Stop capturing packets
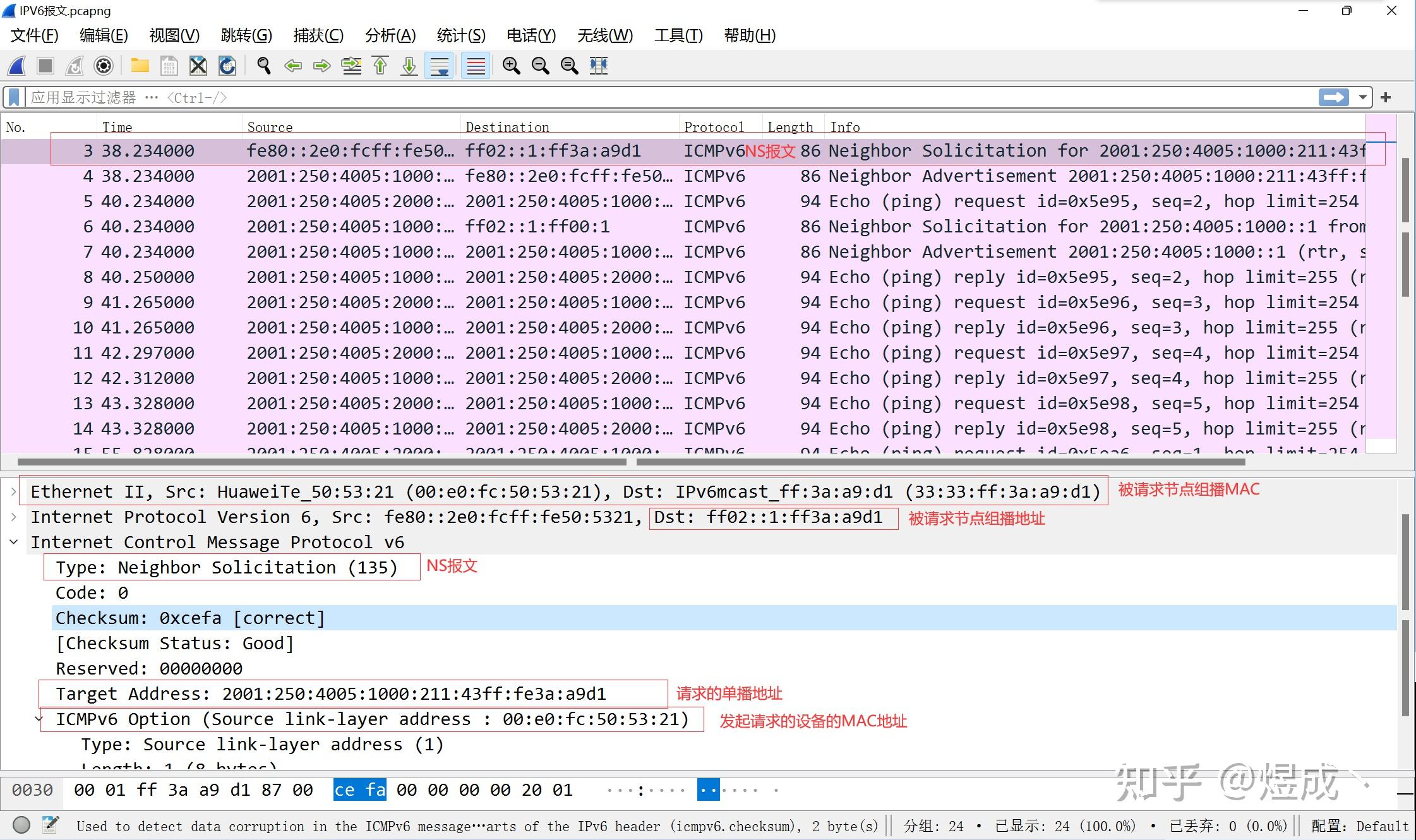 45,66
